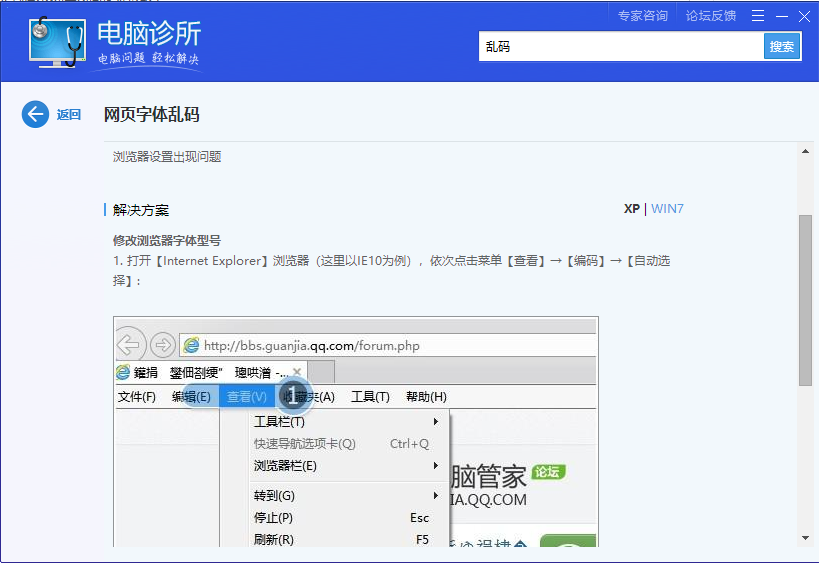Expand the 浏览器栏(E) submenu arrow
819x563 pixels.
(x=436, y=466)
